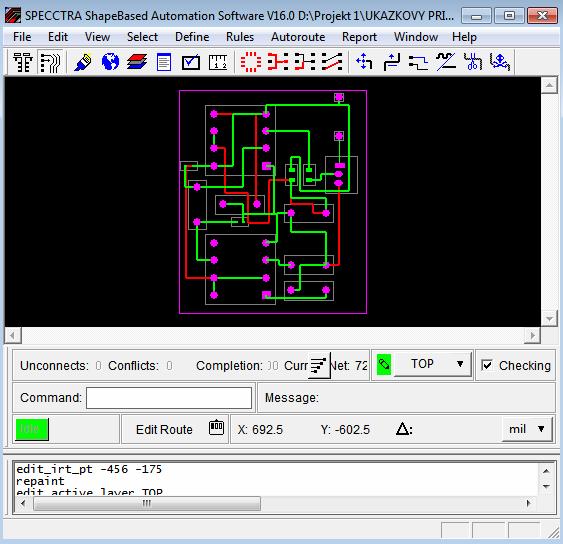Click the checkmark box toolbar icon
563x544 pixels.
(191, 62)
